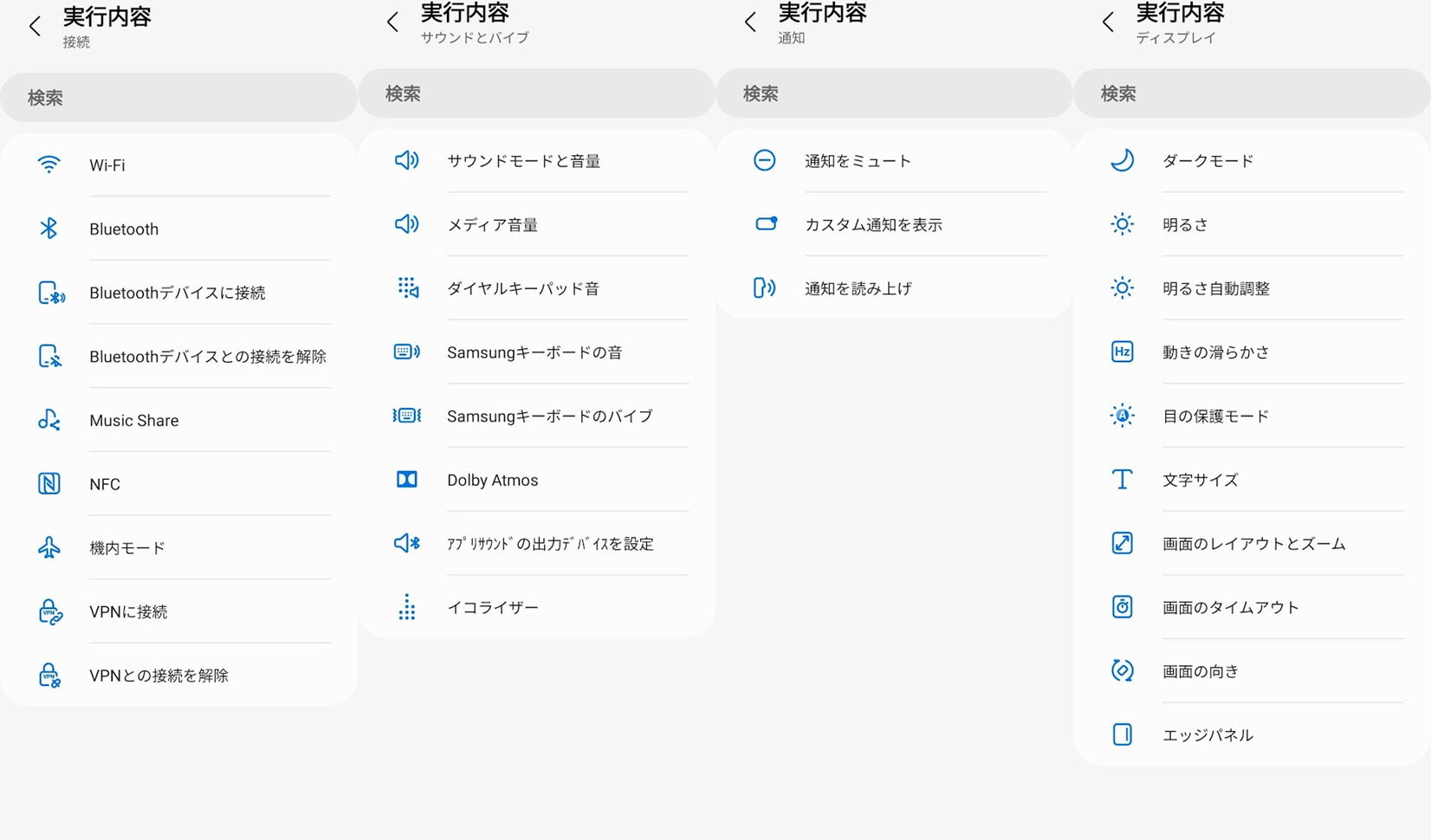Pick VPNに接続 label
Viewport: 1431px width, 840px height.
coord(128,612)
